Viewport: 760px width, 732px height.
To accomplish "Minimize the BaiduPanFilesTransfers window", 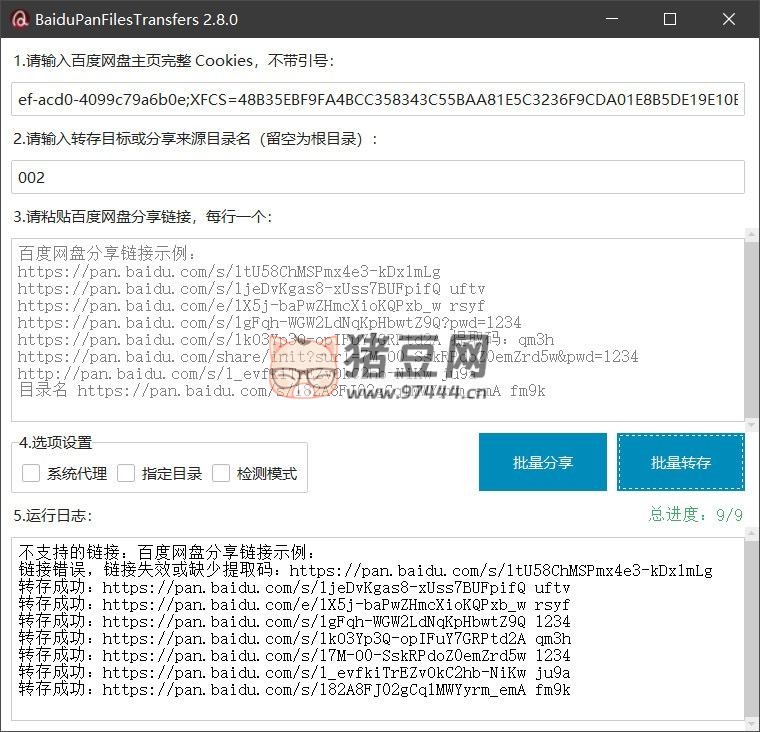I will (x=612, y=19).
